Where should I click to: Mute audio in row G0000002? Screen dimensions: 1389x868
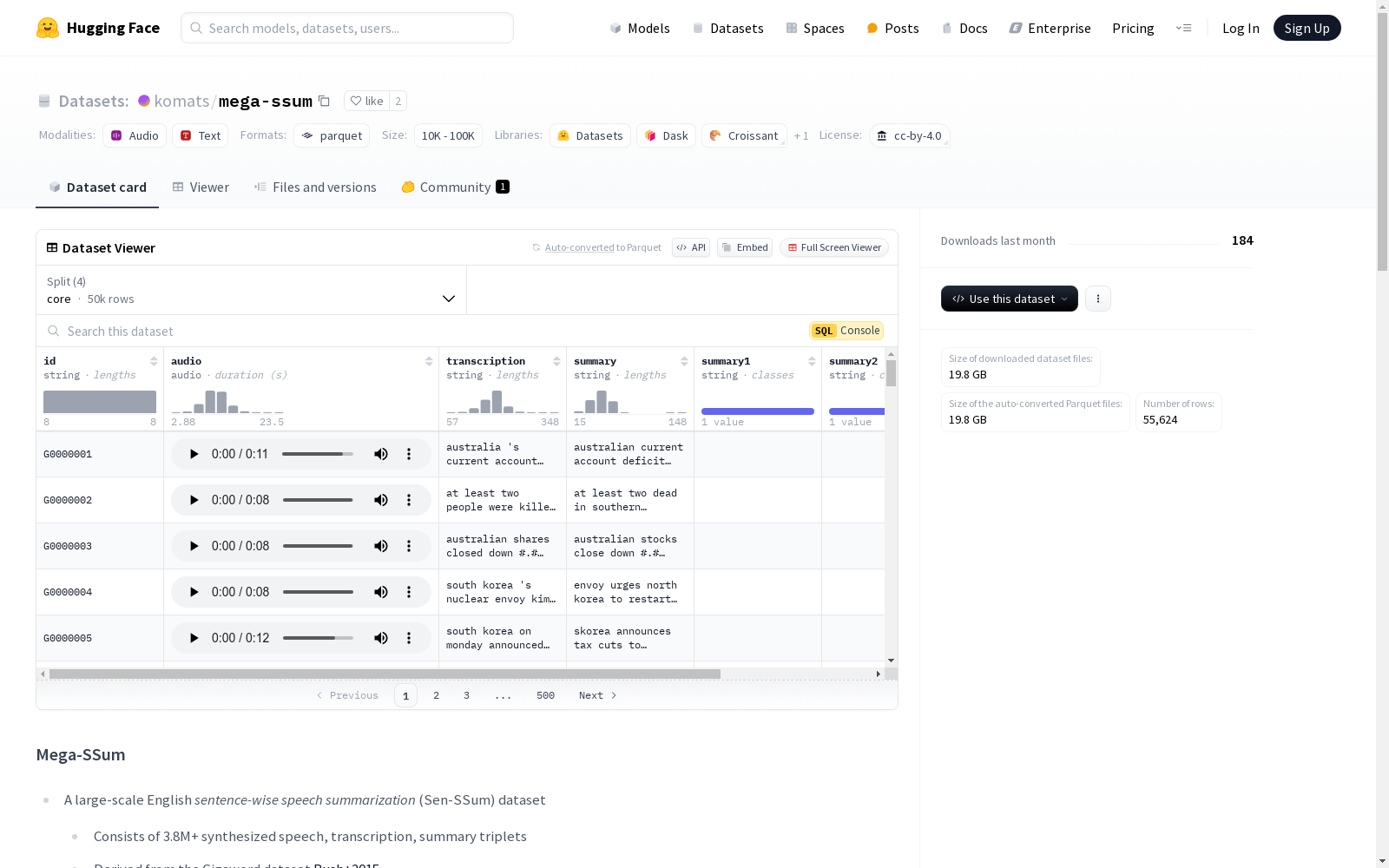381,500
